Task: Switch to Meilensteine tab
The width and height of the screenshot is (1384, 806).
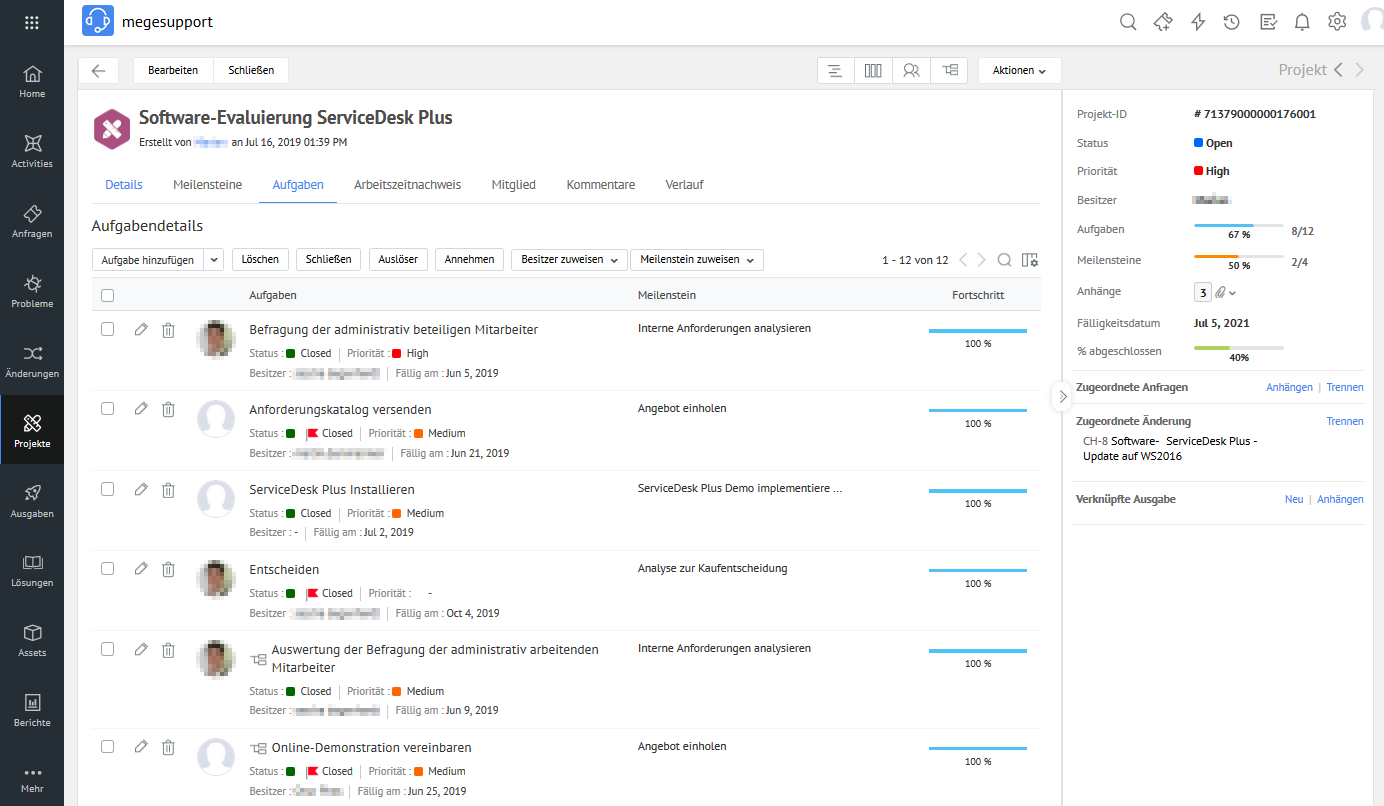Action: 207,185
